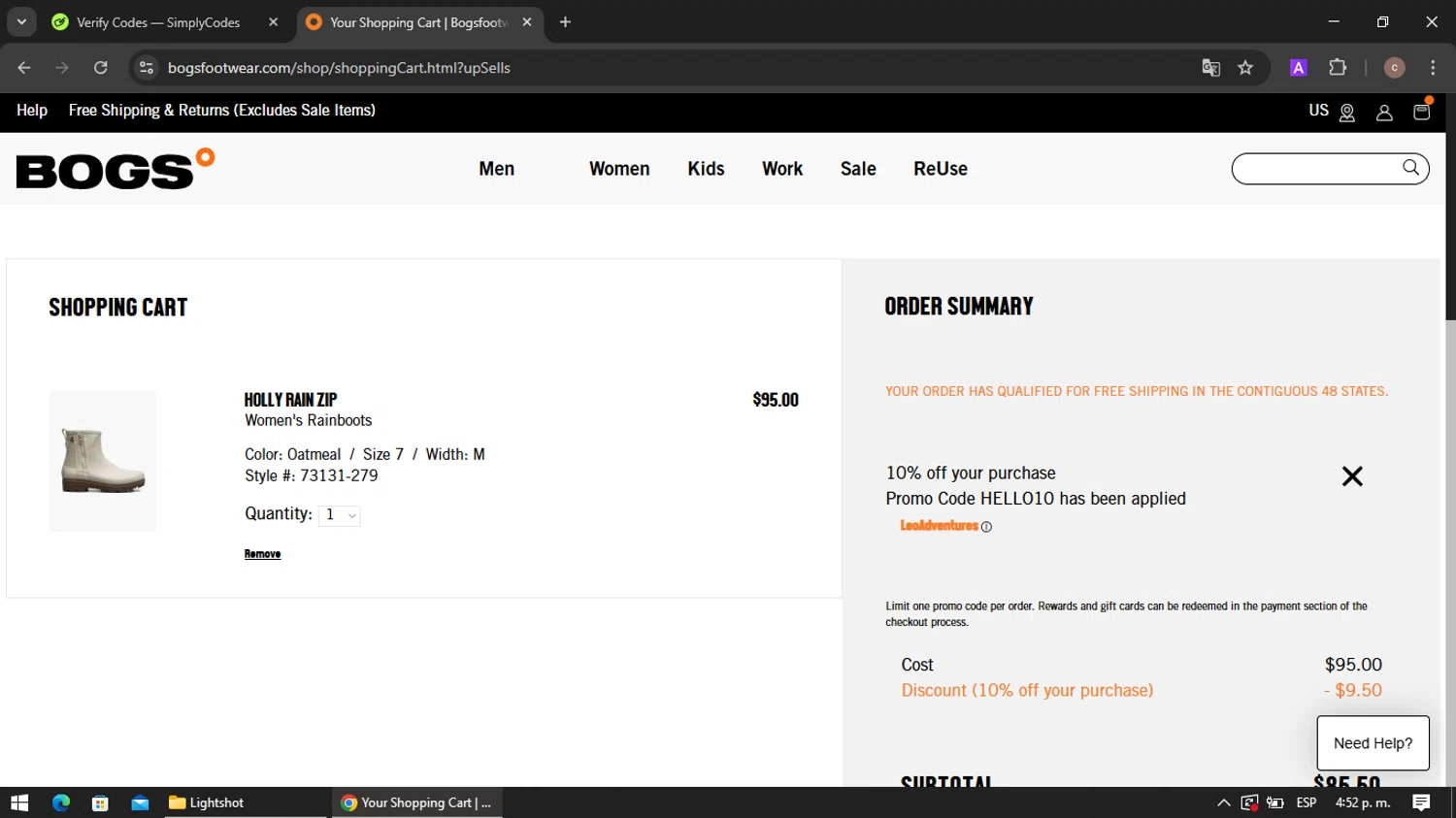Open Free Shipping & Returns banner link
Image resolution: width=1456 pixels, height=818 pixels.
[222, 111]
